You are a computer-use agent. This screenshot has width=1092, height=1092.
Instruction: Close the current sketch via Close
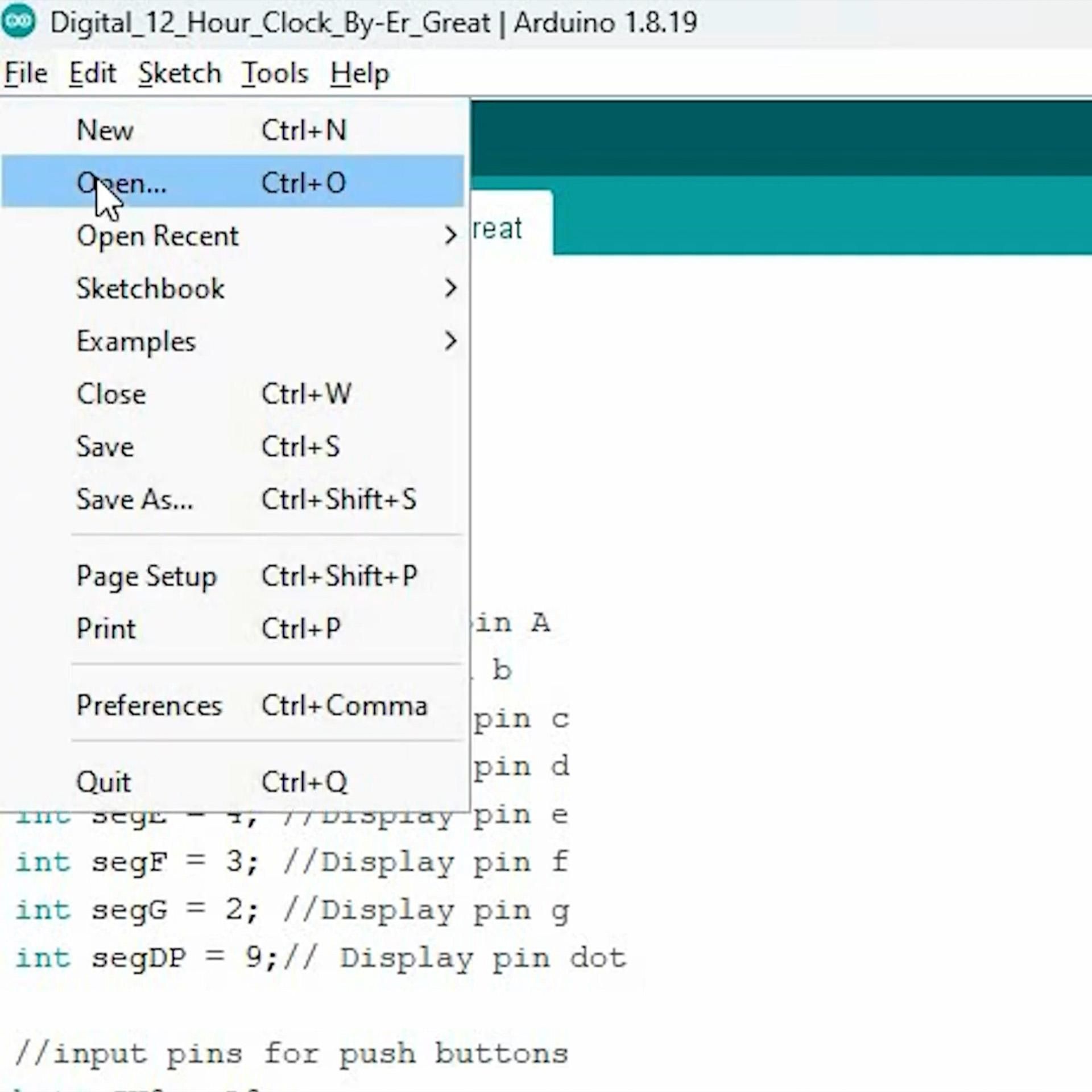(x=111, y=394)
